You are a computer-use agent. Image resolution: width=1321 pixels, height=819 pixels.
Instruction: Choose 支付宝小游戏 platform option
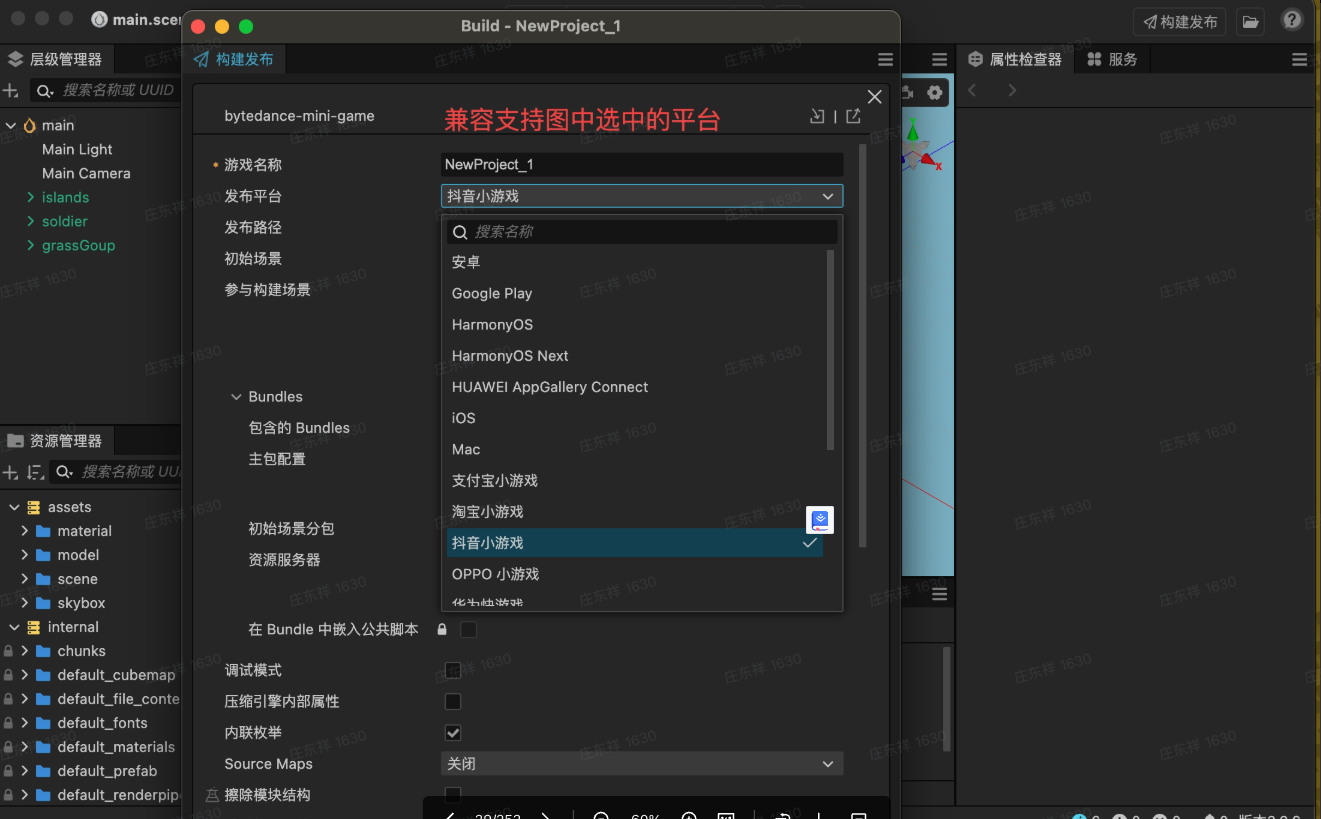tap(495, 481)
